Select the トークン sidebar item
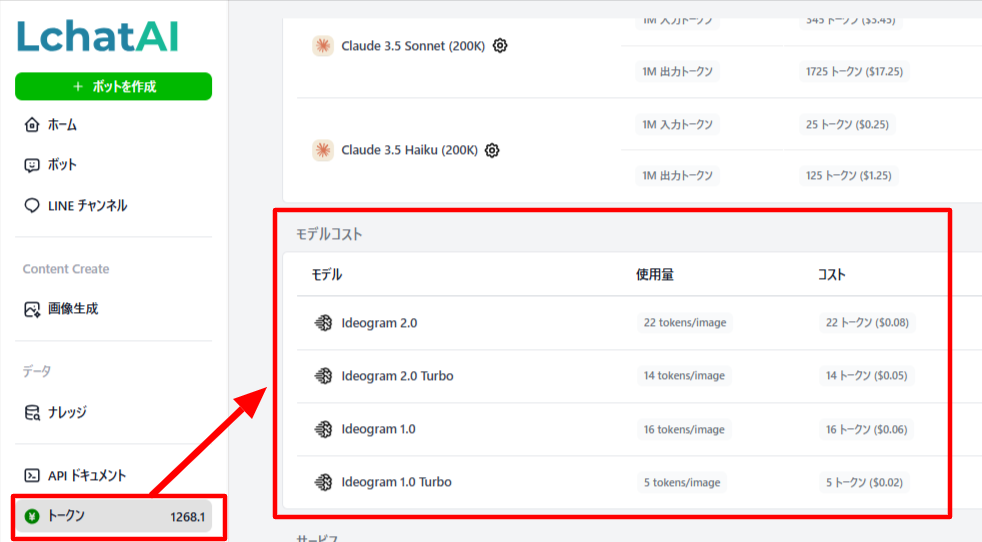This screenshot has height=542, width=982. [68, 516]
